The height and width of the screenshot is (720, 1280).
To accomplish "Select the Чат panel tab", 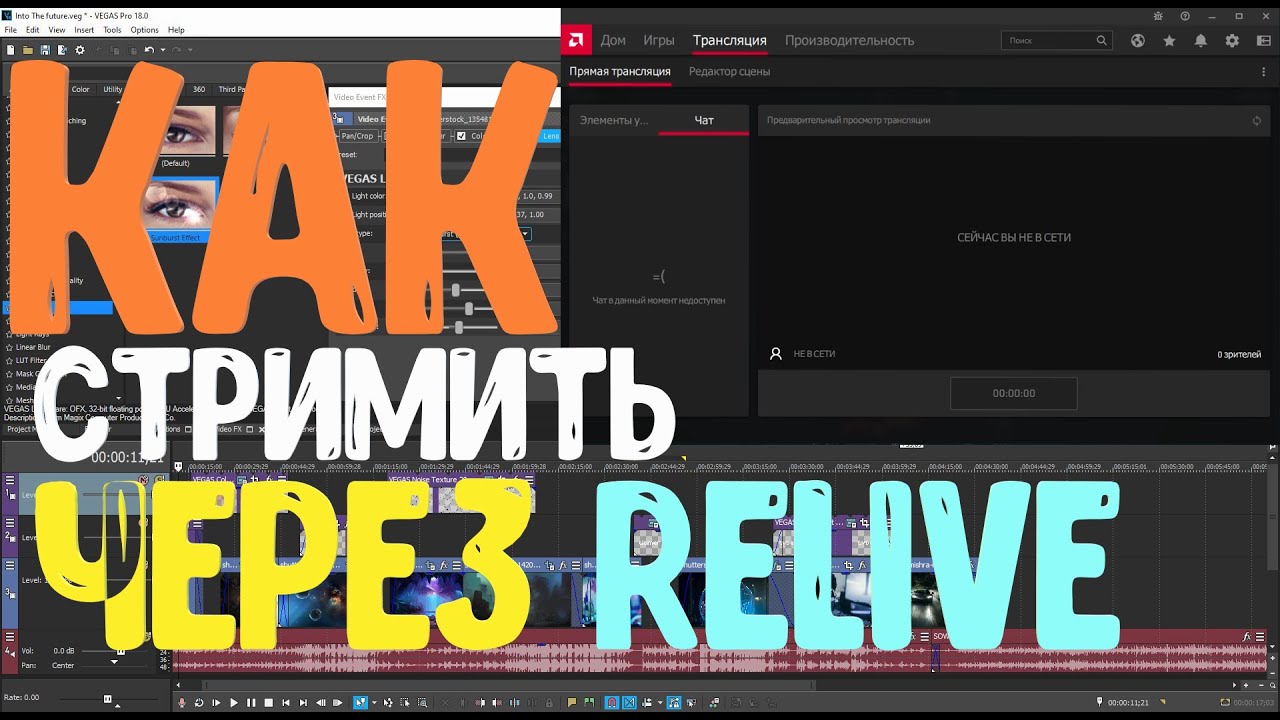I will (x=704, y=120).
